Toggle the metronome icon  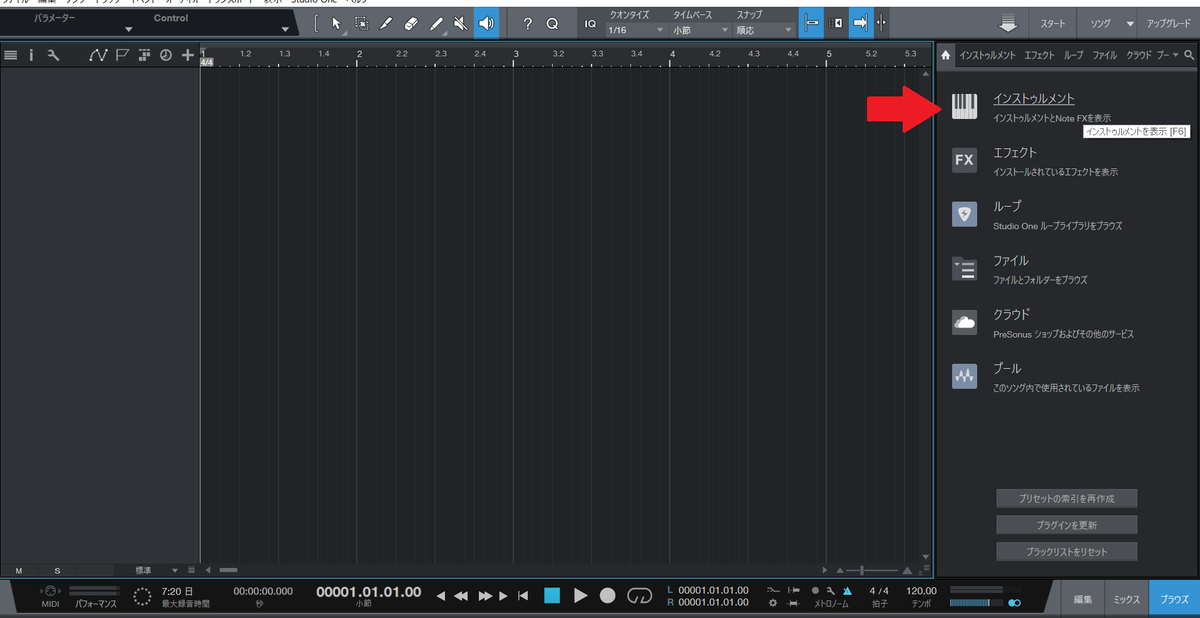(848, 591)
